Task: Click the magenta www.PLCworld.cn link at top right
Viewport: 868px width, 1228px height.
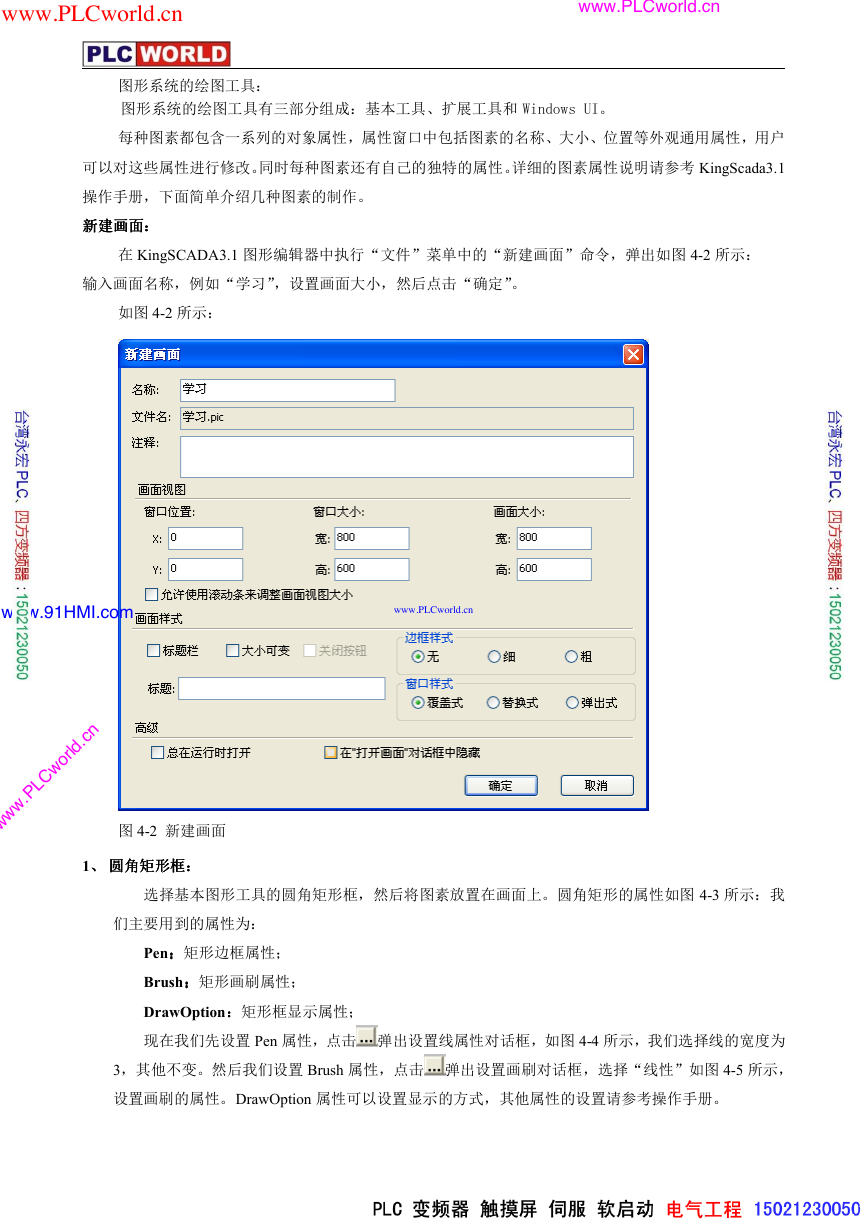Action: click(x=649, y=7)
